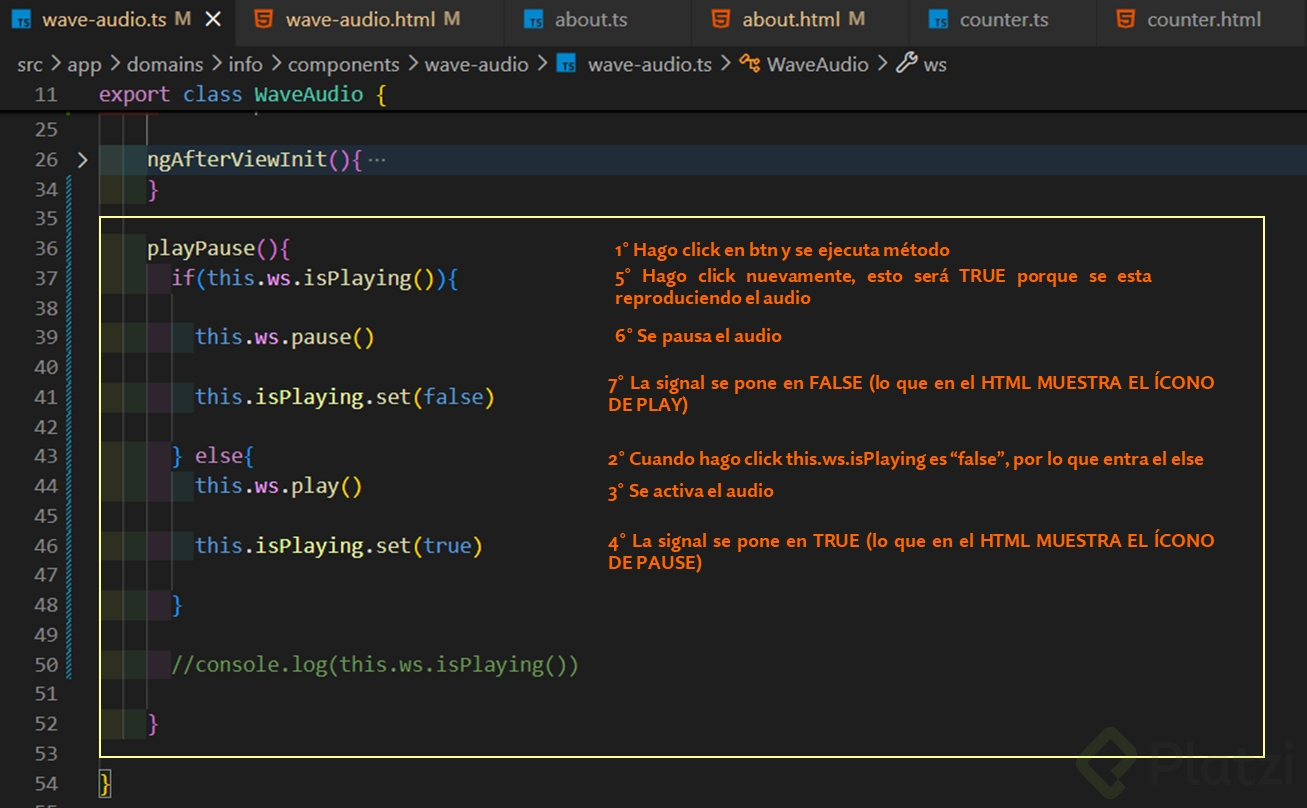Close the wave-audio.ts tab
This screenshot has width=1307, height=808.
click(x=213, y=19)
